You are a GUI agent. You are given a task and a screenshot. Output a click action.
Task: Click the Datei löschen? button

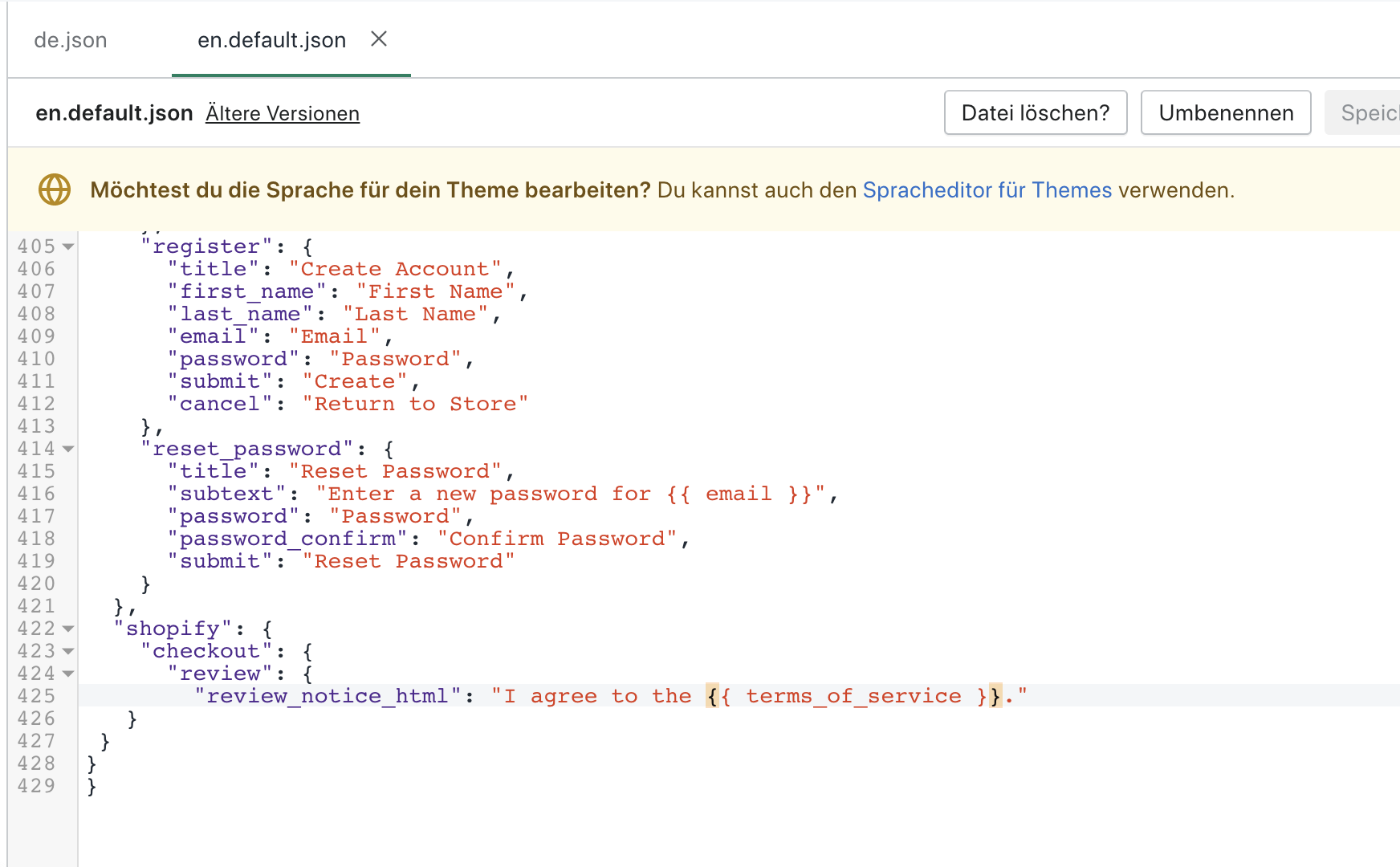point(1035,113)
